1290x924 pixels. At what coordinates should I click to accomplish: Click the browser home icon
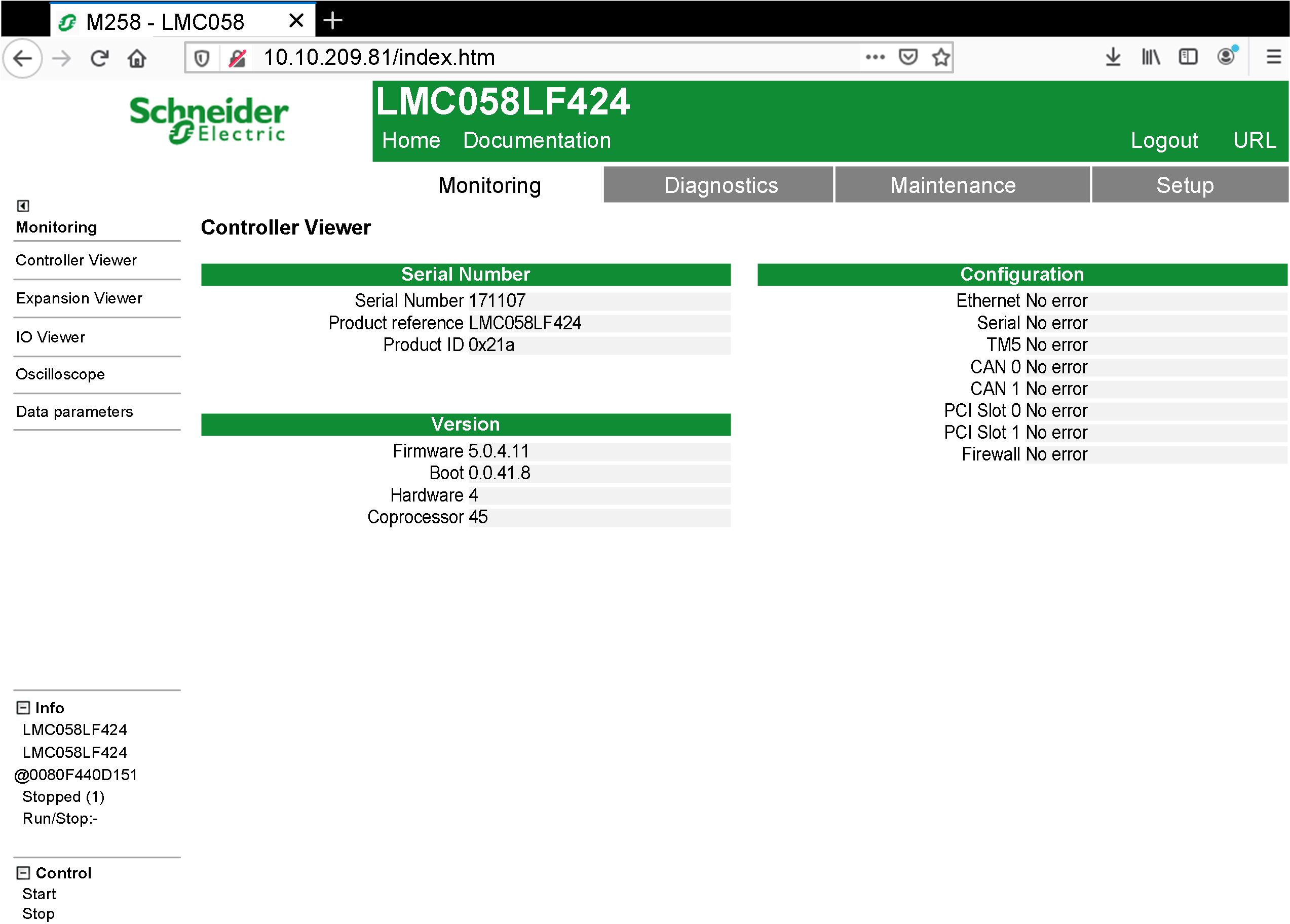pyautogui.click(x=137, y=58)
